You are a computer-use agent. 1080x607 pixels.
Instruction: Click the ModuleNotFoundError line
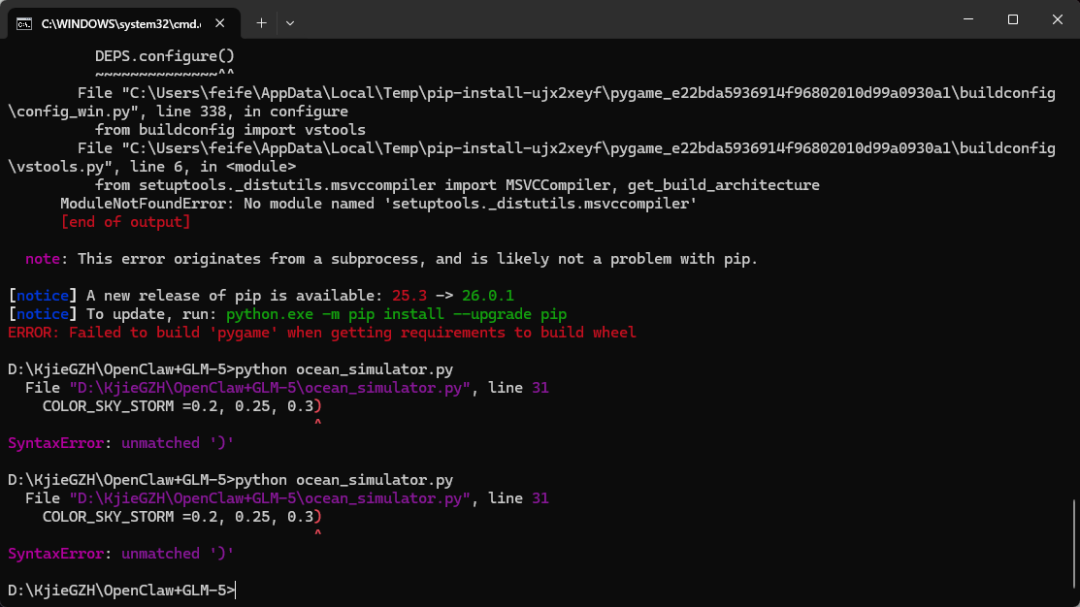378,203
